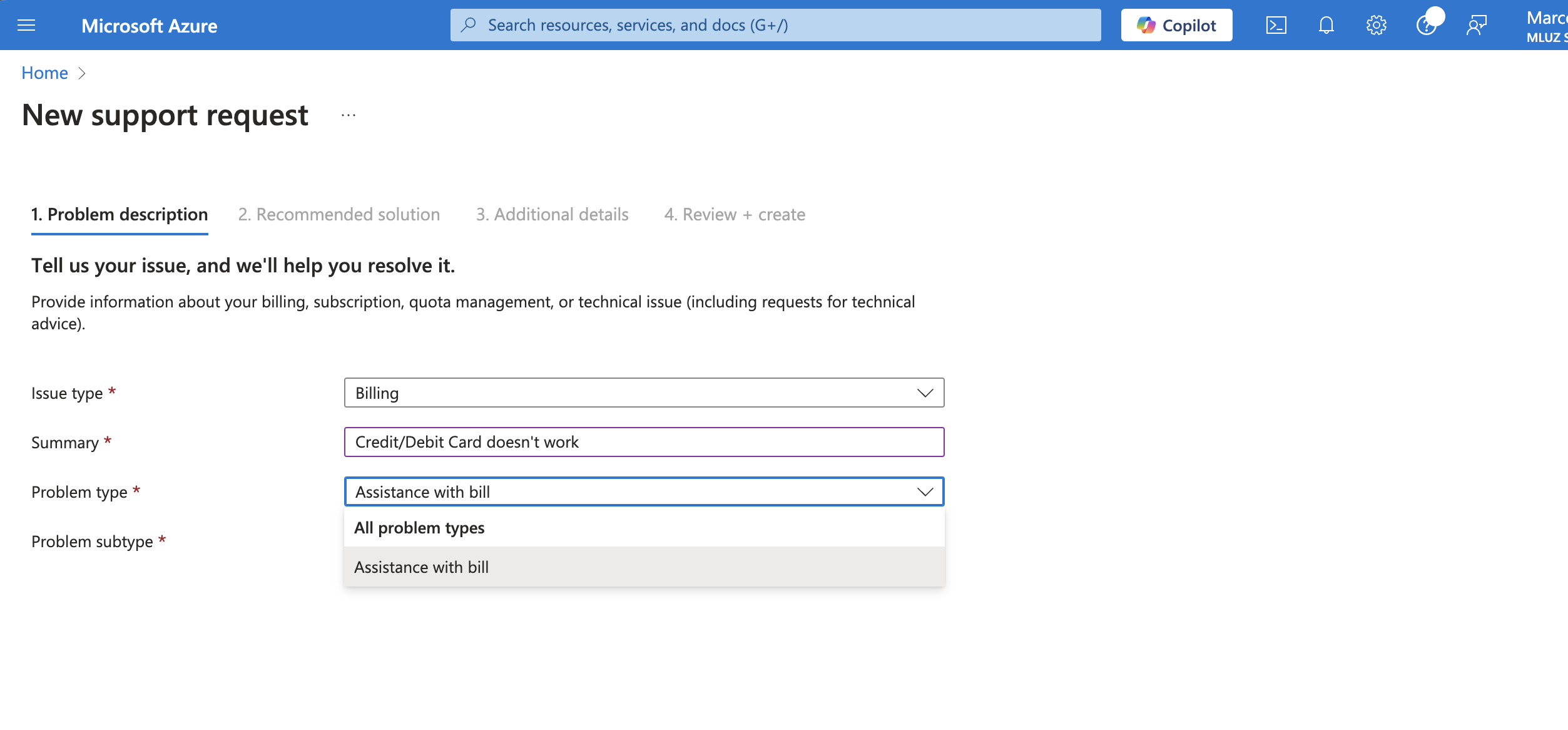Switch to the Recommended solution tab
Viewport: 1568px width, 730px height.
339,214
